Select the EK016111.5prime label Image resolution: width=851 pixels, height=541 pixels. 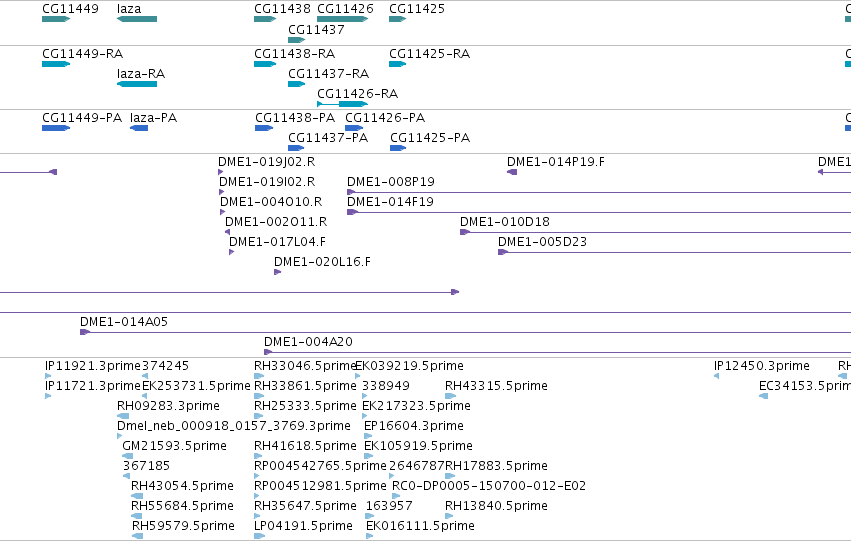[x=420, y=526]
